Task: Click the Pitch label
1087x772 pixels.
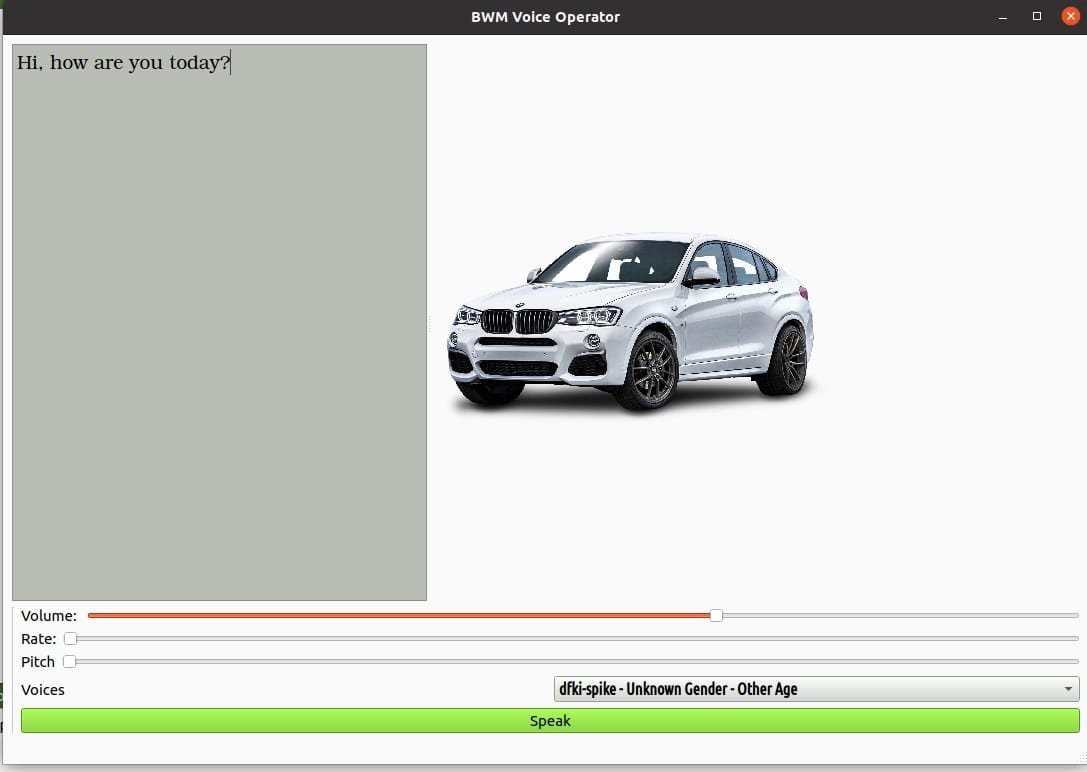Action: coord(37,662)
